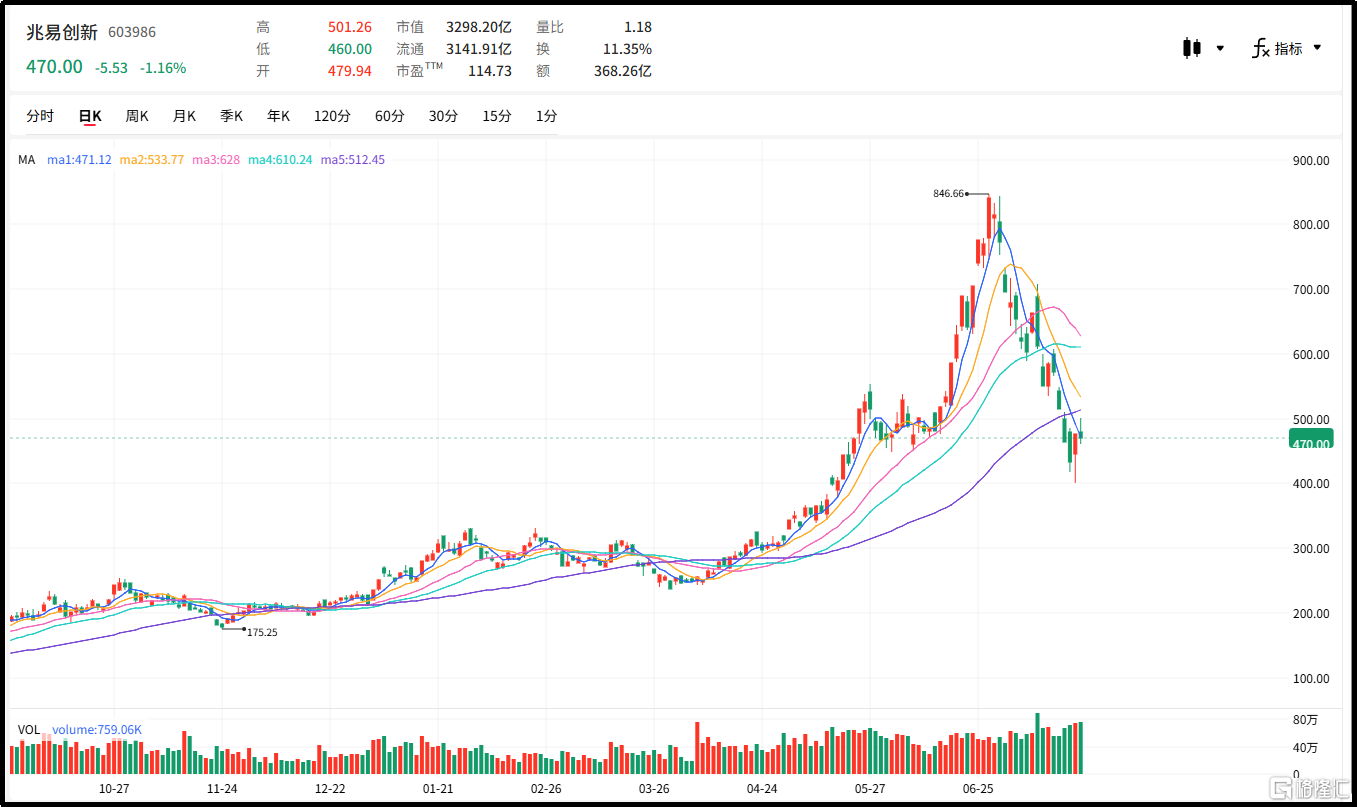This screenshot has width=1357, height=807.
Task: Select the 季K quarterly chart
Action: coord(231,116)
